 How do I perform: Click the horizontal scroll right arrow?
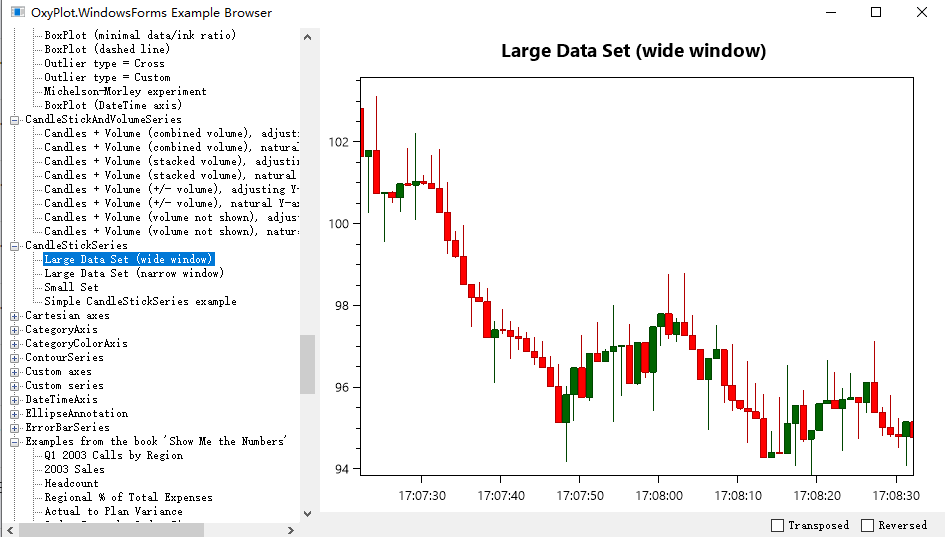[x=290, y=530]
